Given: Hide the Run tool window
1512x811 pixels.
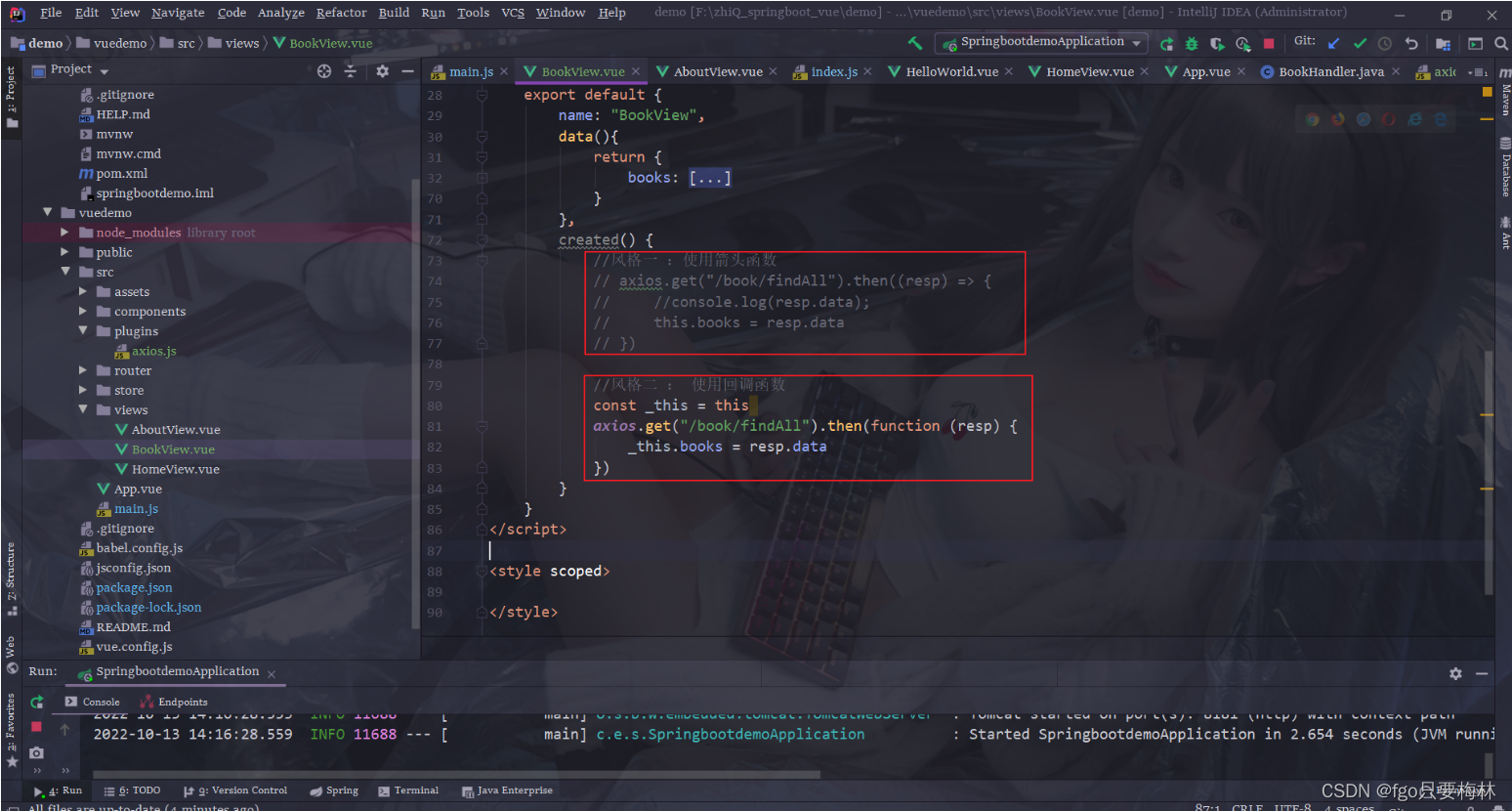Looking at the screenshot, I should click(x=1482, y=673).
